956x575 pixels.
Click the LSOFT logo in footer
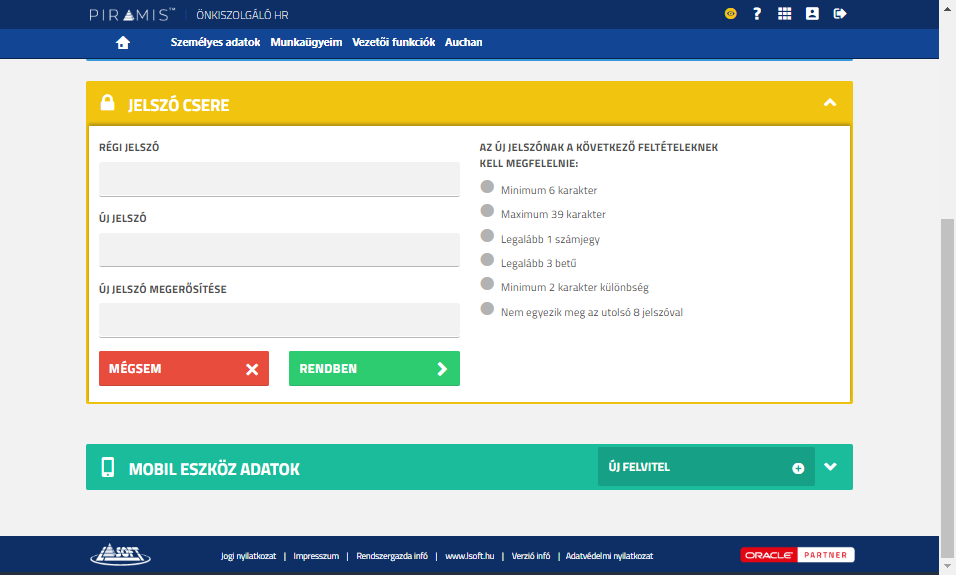coord(120,554)
